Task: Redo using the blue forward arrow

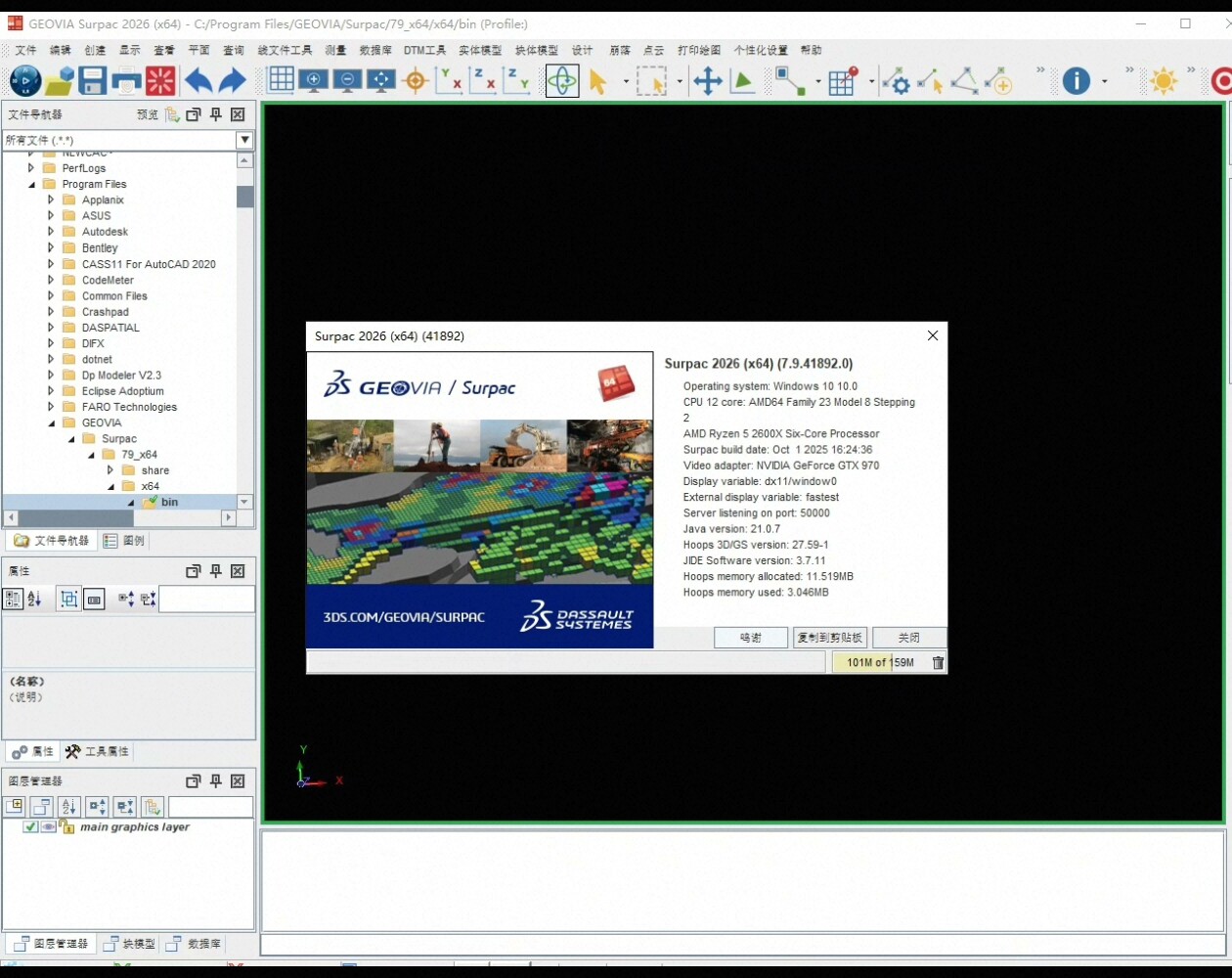Action: coord(232,80)
